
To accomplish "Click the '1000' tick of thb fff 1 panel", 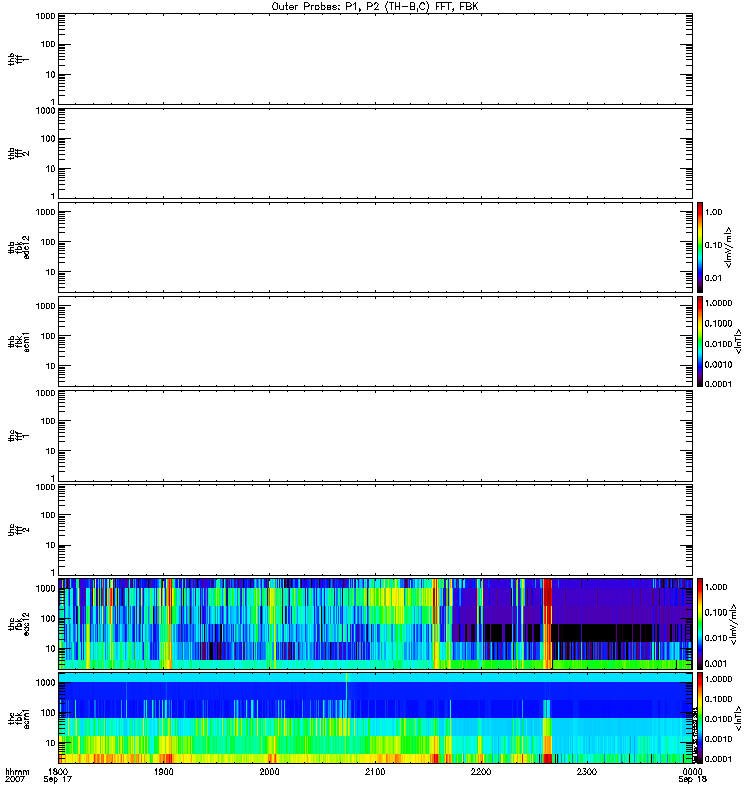I will [x=45, y=16].
